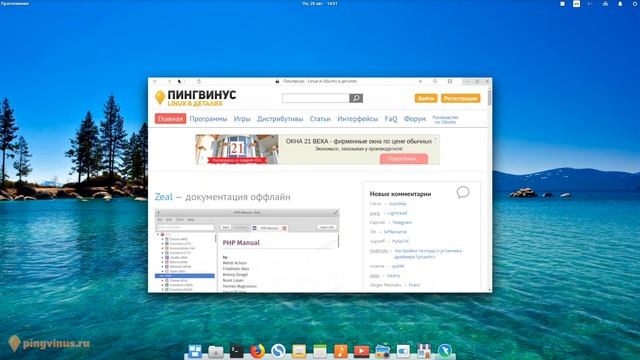Open the FaQ navigation item
The width and height of the screenshot is (640, 360).
(391, 119)
